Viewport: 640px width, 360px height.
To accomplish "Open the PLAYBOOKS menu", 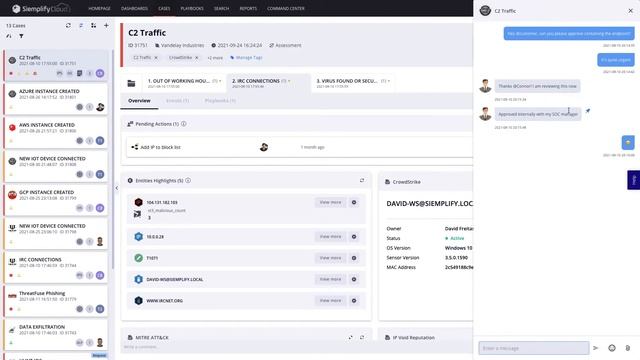I will tap(192, 9).
